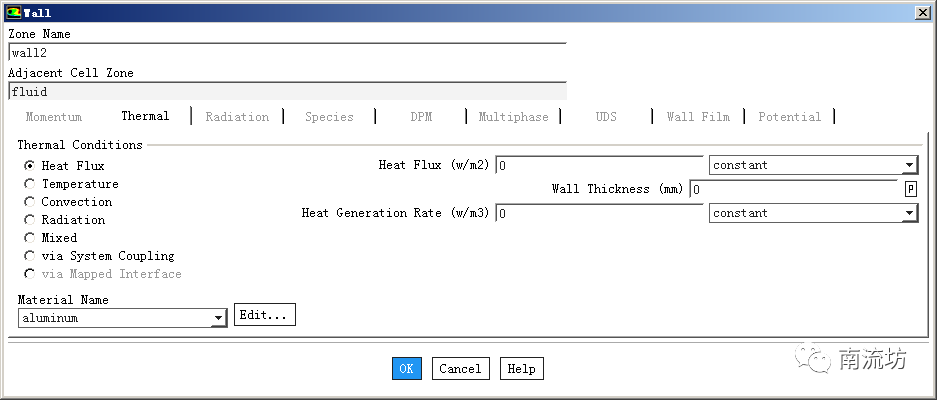The image size is (937, 400).
Task: Open the Material Name aluminum dropdown
Action: (122, 318)
